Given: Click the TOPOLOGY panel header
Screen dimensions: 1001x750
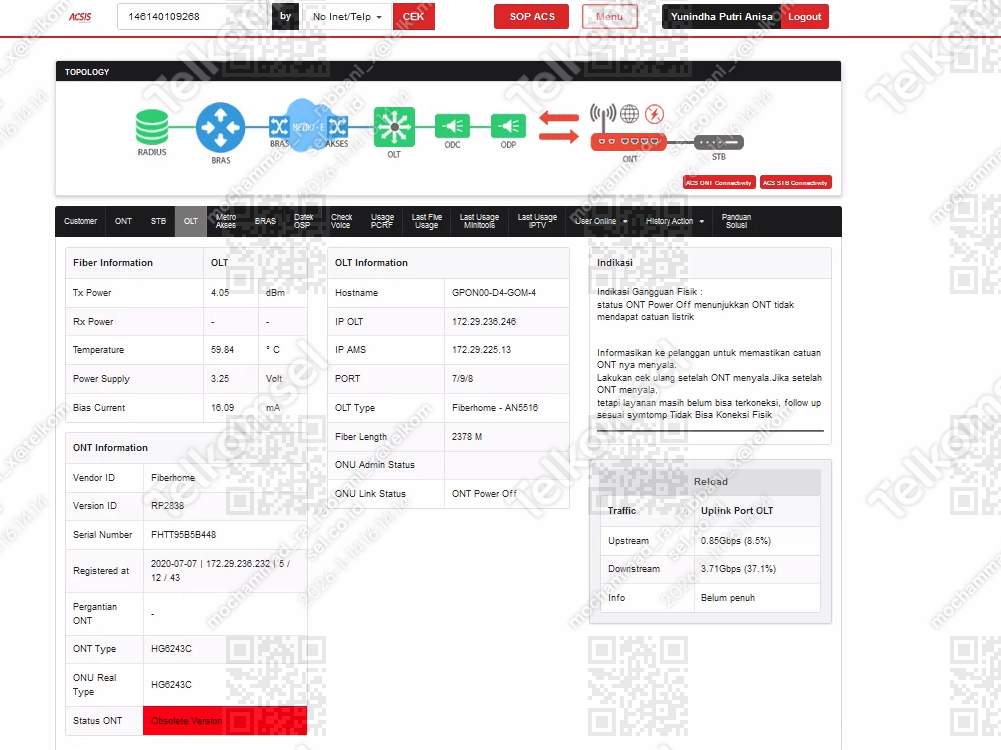Looking at the screenshot, I should pyautogui.click(x=448, y=71).
